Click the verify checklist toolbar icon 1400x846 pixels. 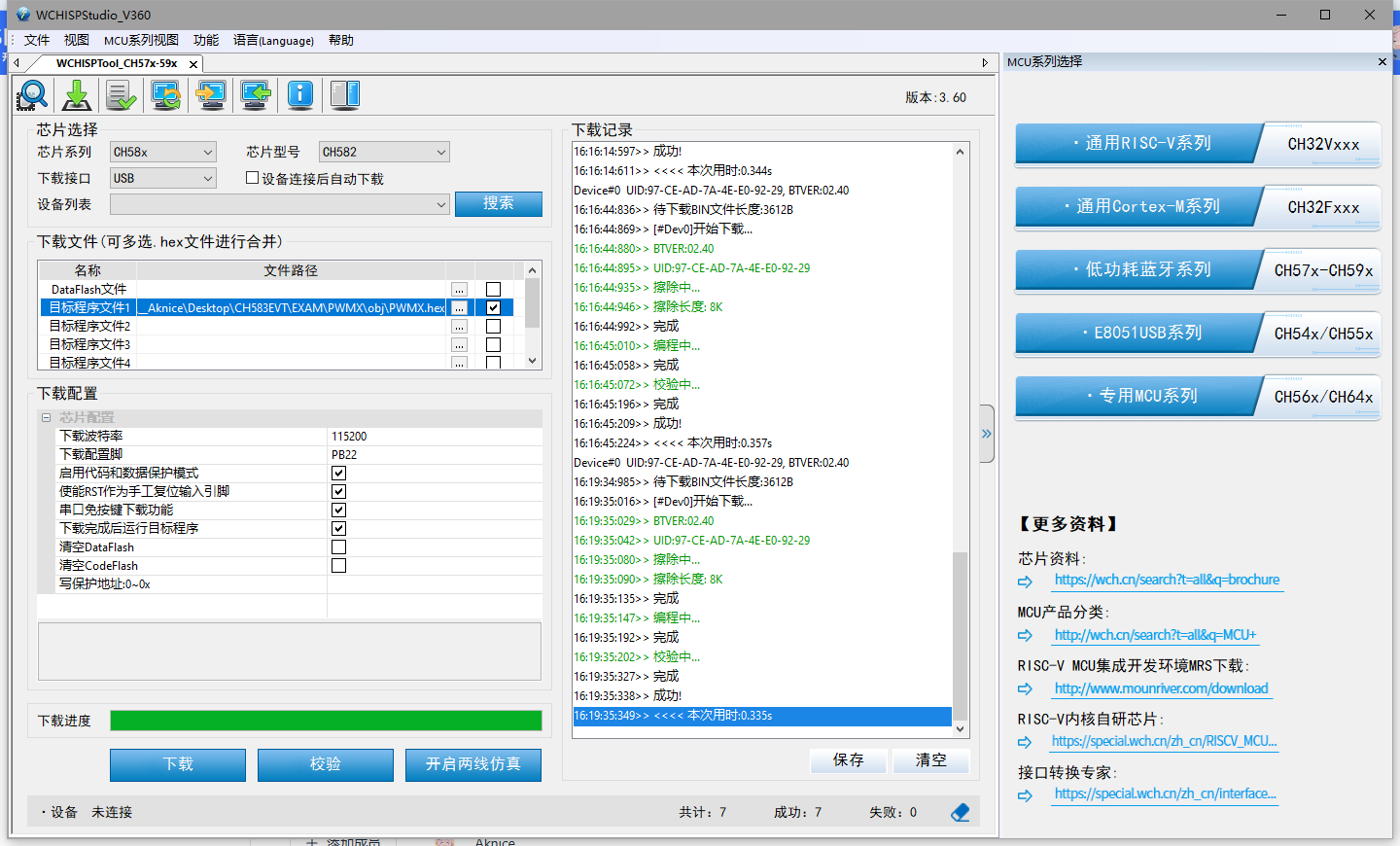[x=122, y=94]
